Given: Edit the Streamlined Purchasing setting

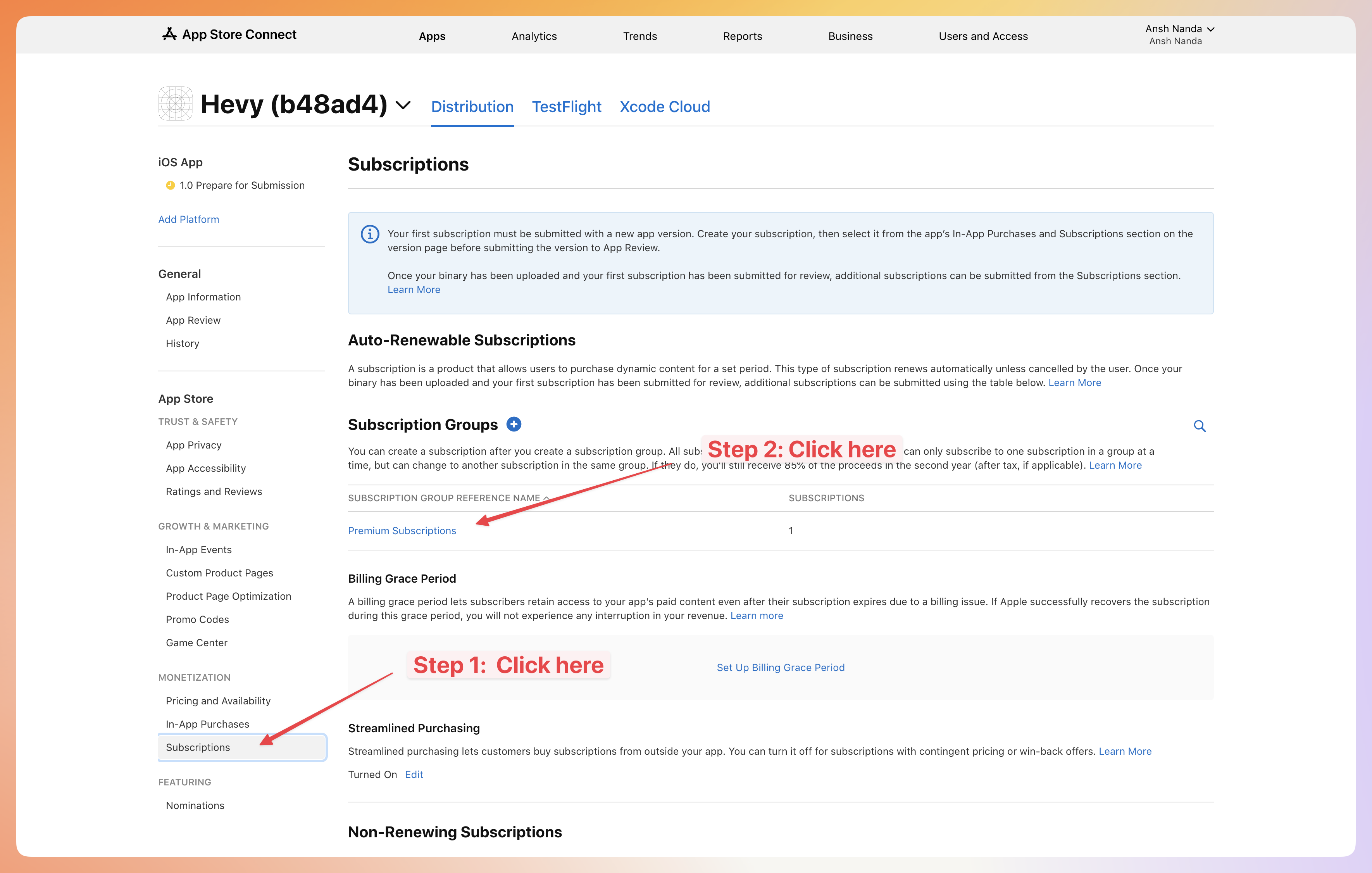Looking at the screenshot, I should pyautogui.click(x=414, y=774).
